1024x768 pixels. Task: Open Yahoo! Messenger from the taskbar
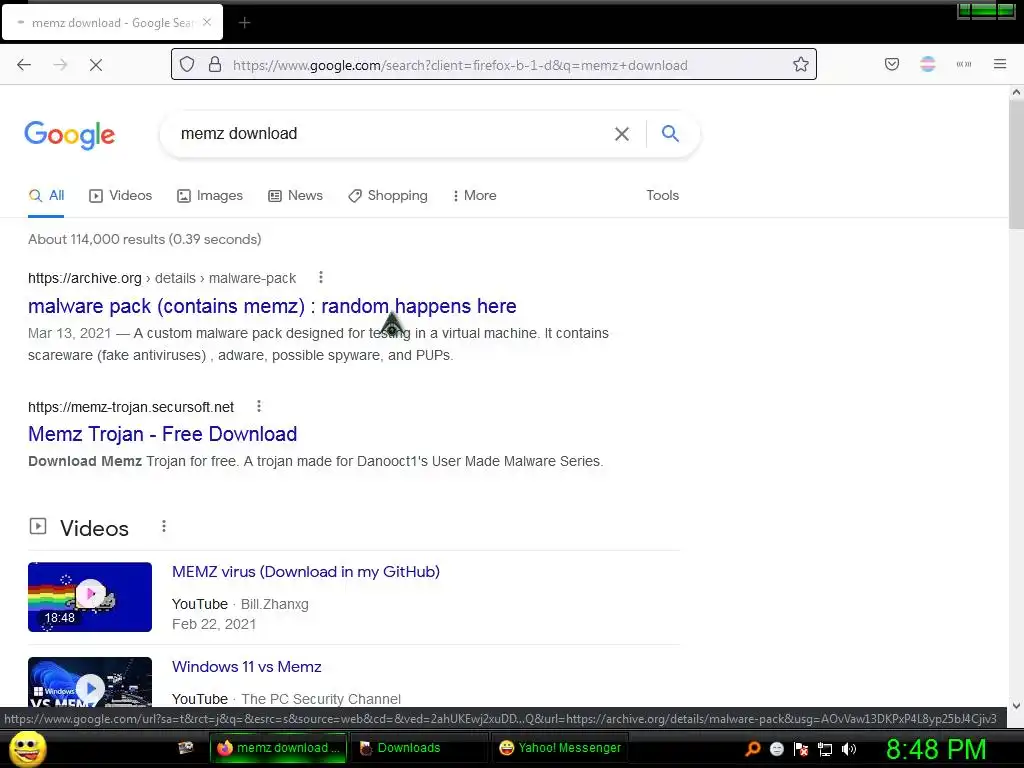[x=560, y=748]
